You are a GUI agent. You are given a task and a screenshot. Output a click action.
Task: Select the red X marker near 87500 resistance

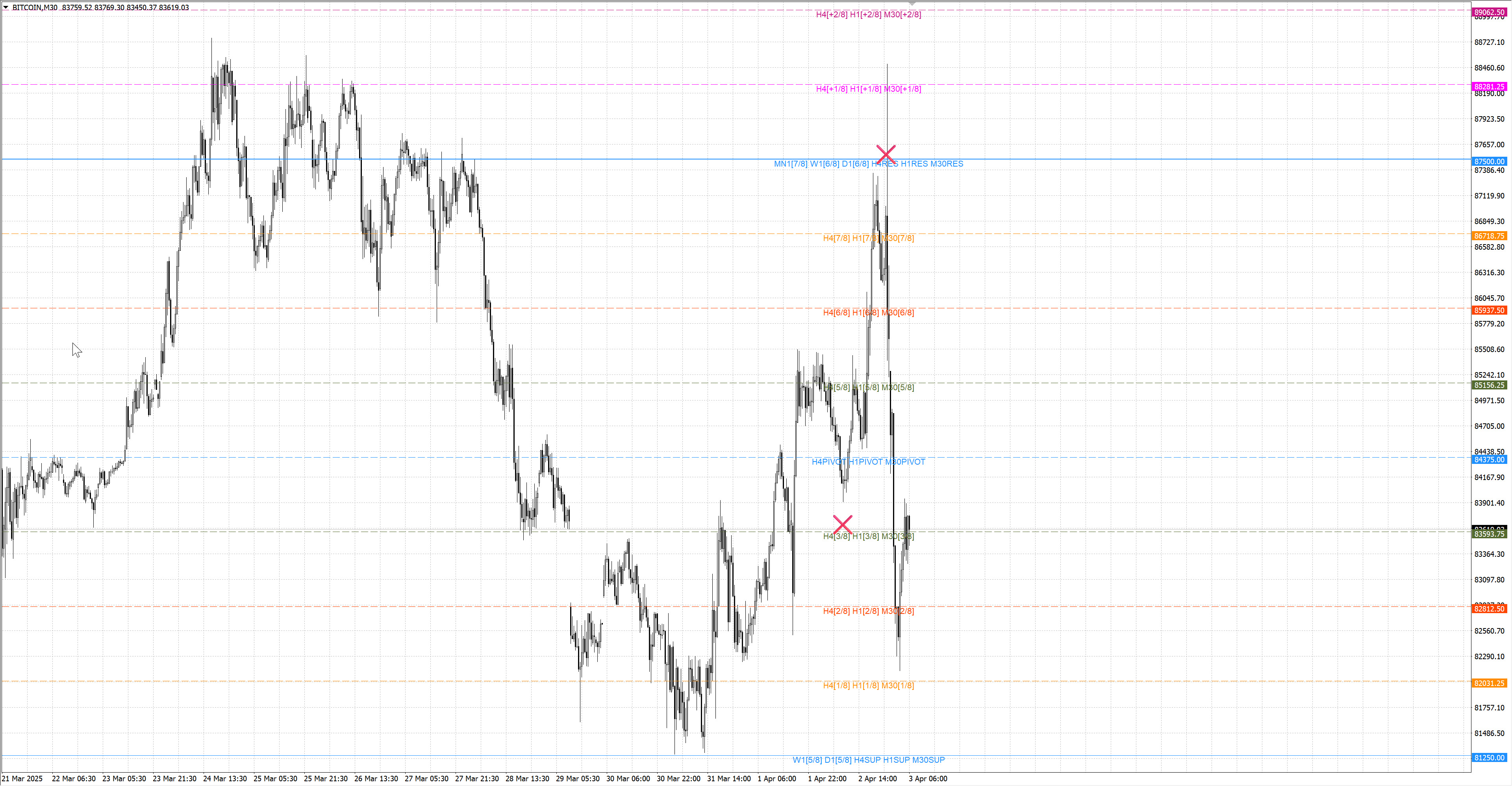pyautogui.click(x=886, y=154)
